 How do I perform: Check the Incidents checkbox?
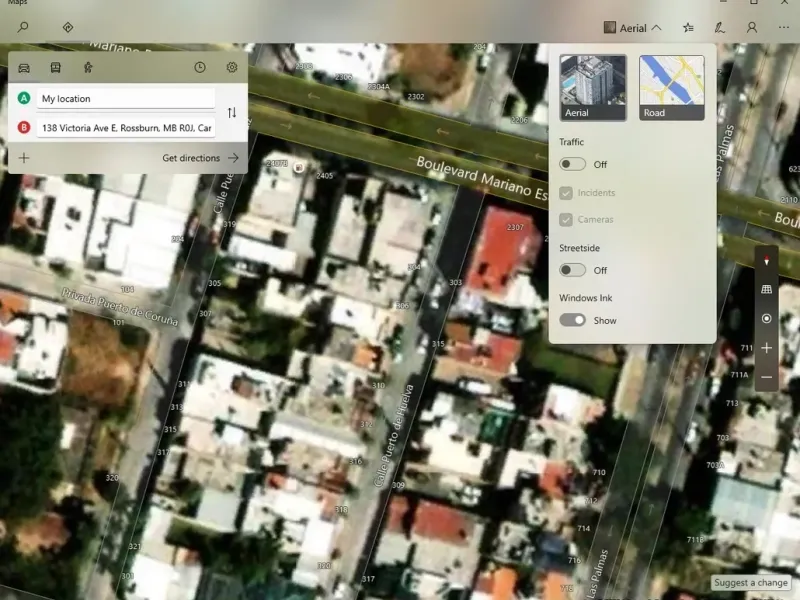[566, 193]
